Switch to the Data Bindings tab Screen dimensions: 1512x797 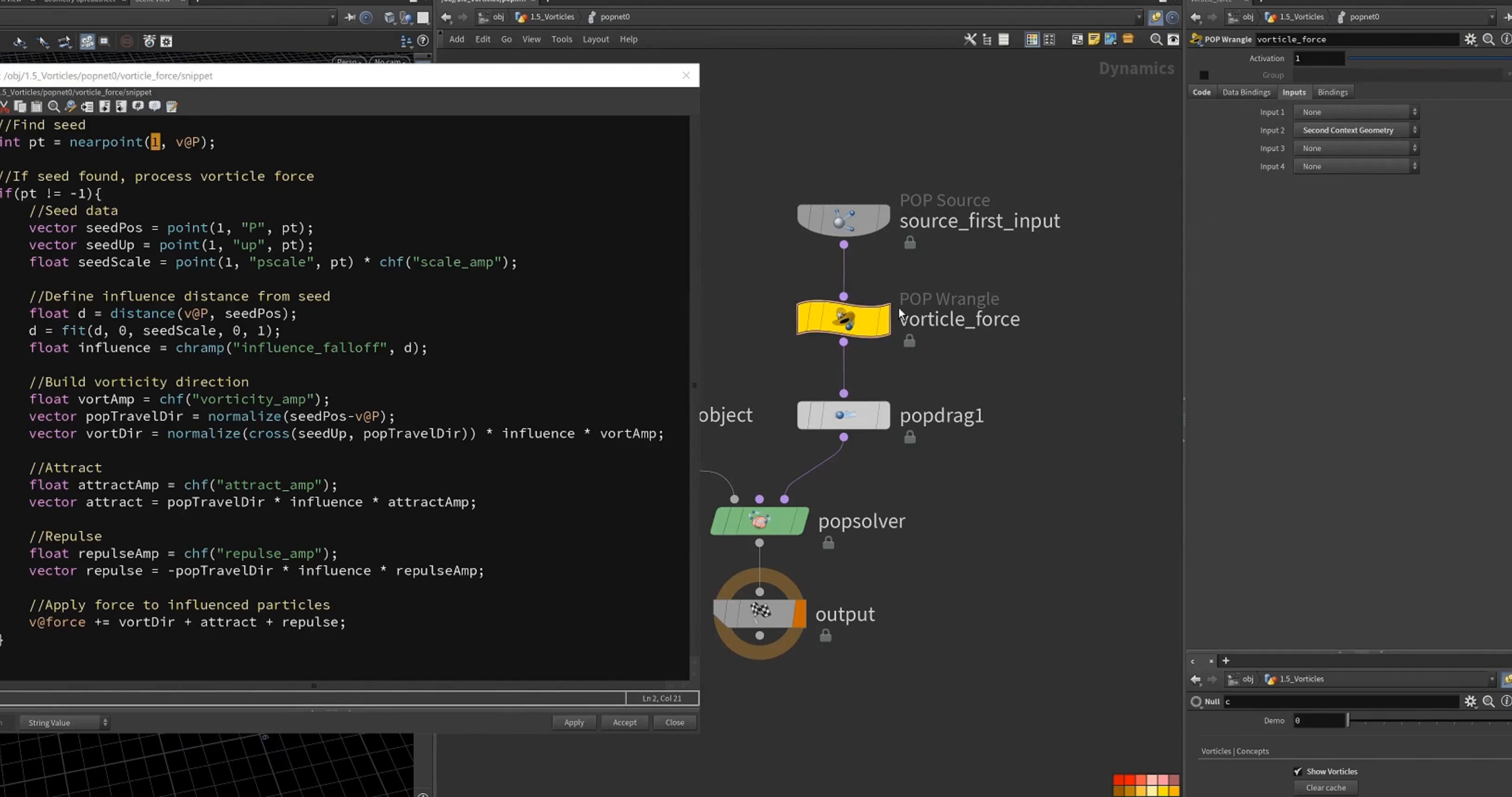click(1246, 92)
